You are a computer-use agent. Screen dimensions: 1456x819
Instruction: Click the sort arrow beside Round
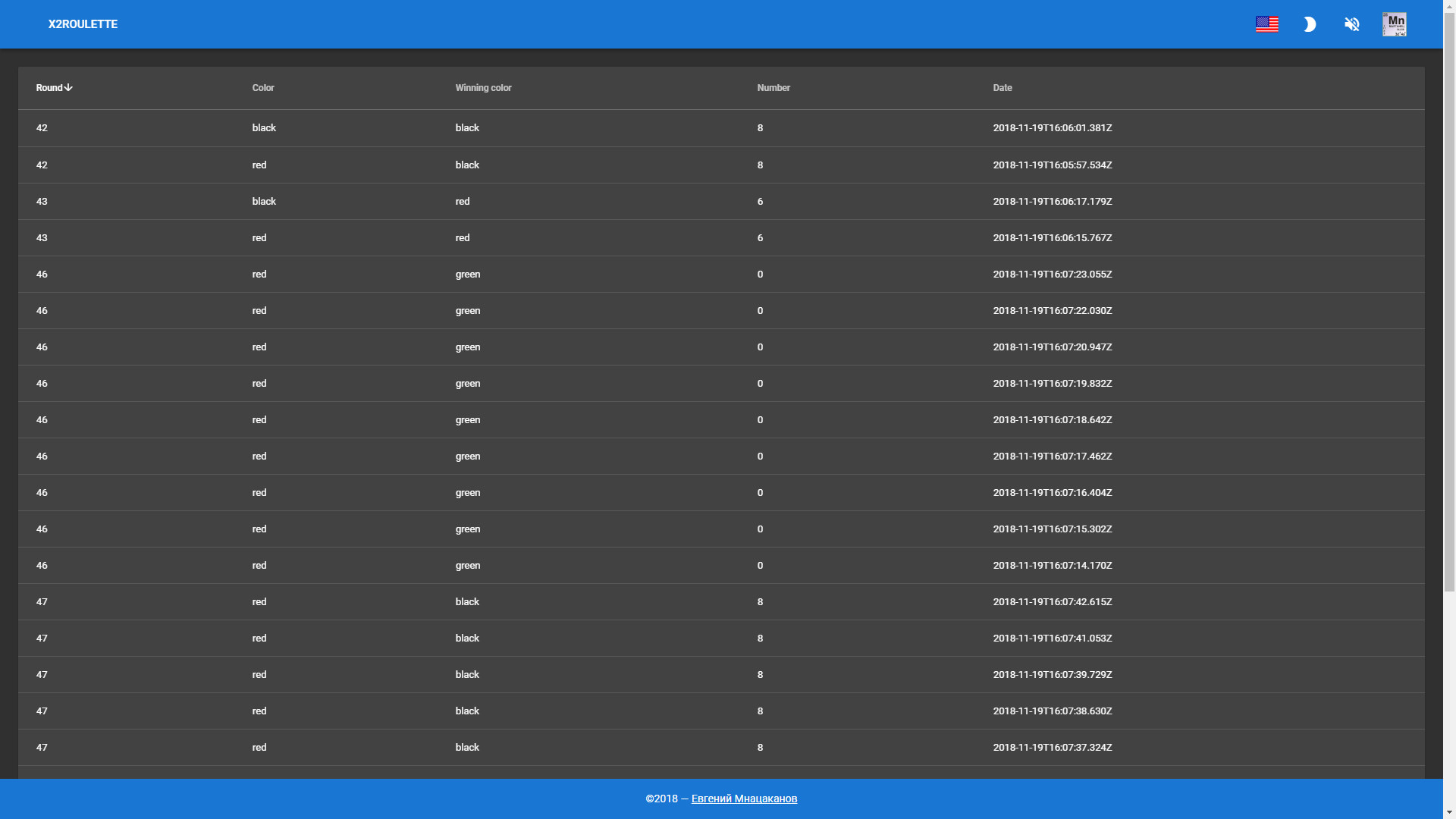[x=68, y=87]
